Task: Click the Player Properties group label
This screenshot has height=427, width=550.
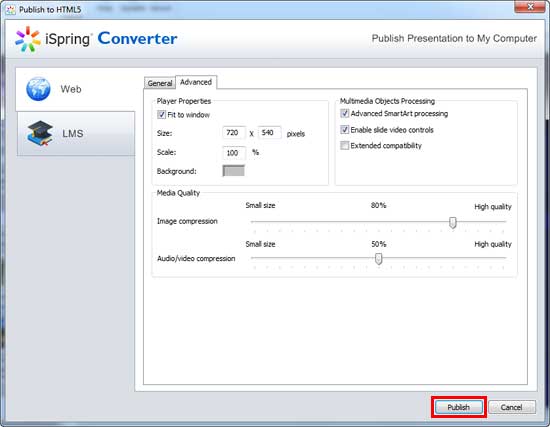Action: [x=184, y=101]
